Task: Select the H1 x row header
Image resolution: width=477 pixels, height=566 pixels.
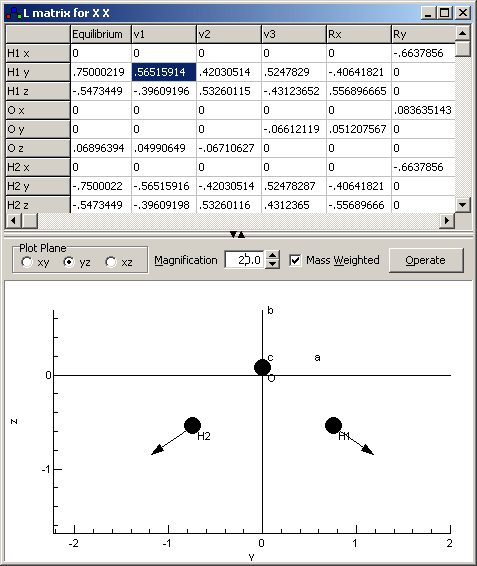Action: [x=38, y=53]
